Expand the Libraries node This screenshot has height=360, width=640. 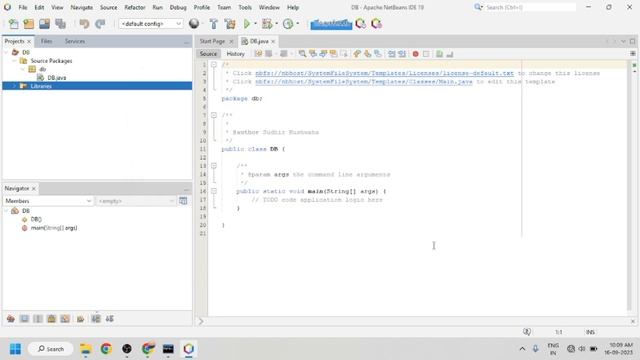click(14, 86)
